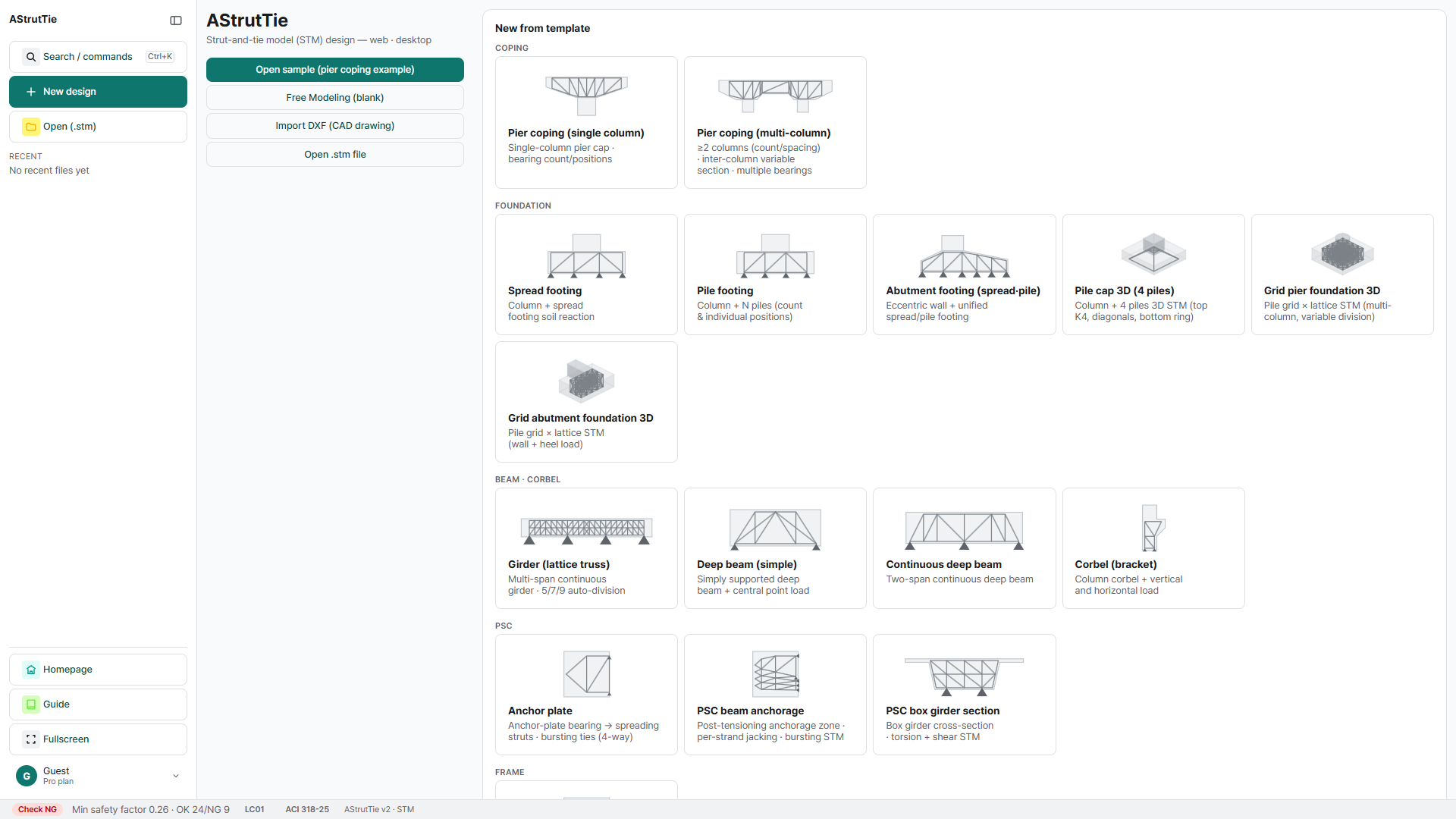Click Deep beam (simple) title
Viewport: 1456px width, 819px height.
coord(747,565)
